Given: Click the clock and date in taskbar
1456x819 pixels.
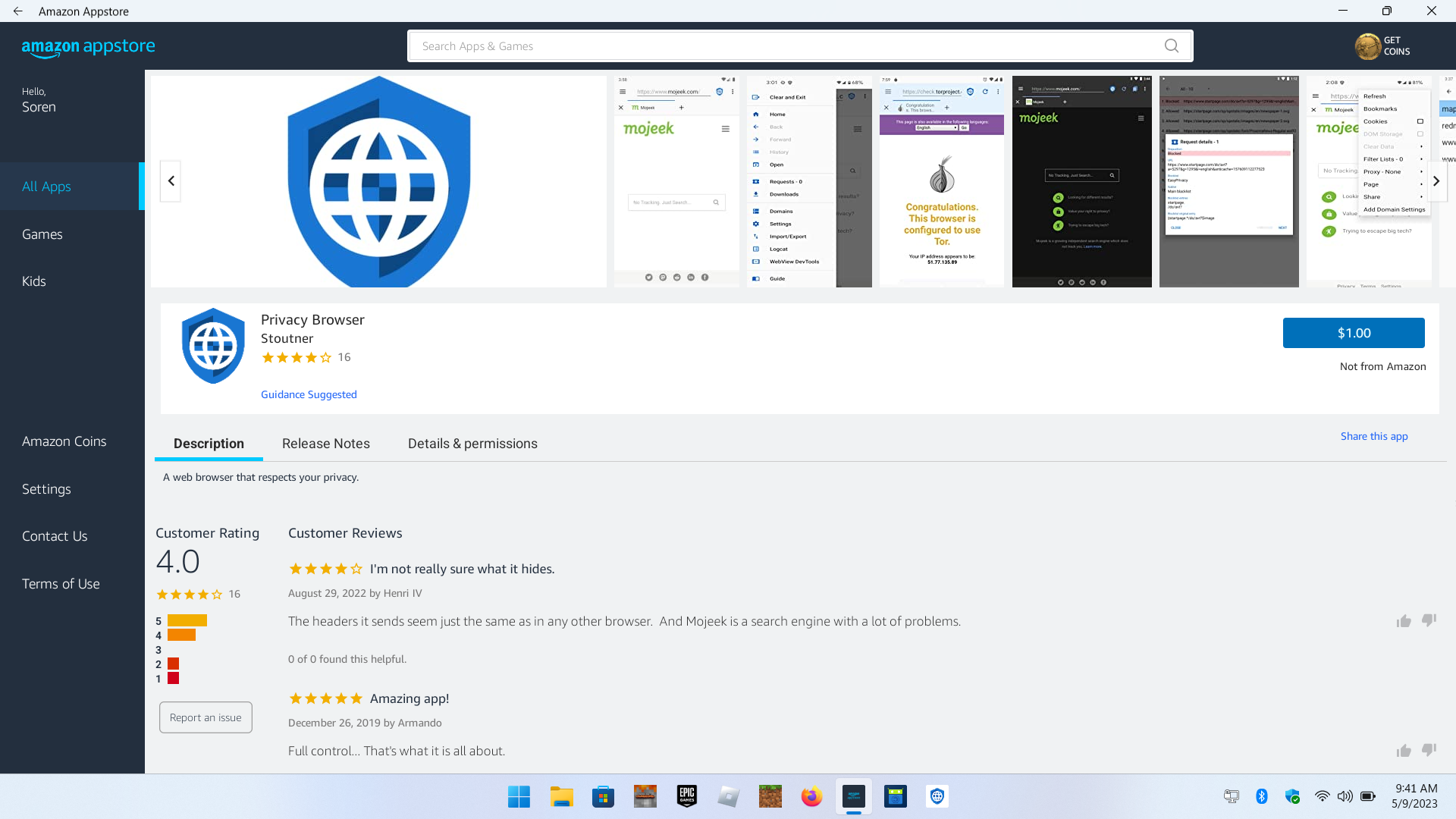Looking at the screenshot, I should (x=1415, y=796).
